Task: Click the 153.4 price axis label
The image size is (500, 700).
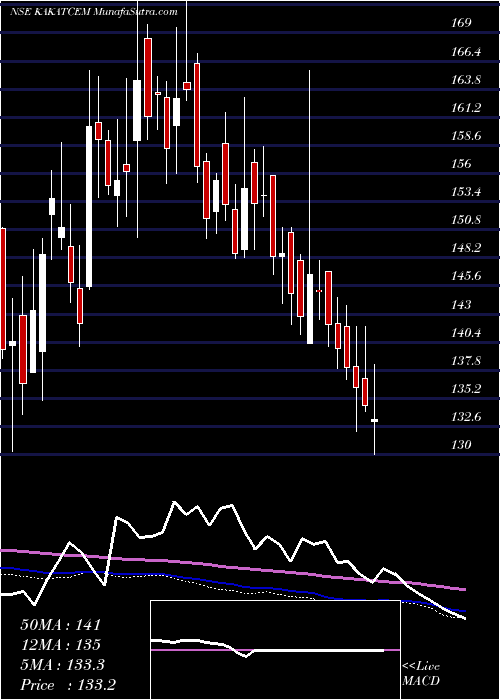Action: [467, 192]
